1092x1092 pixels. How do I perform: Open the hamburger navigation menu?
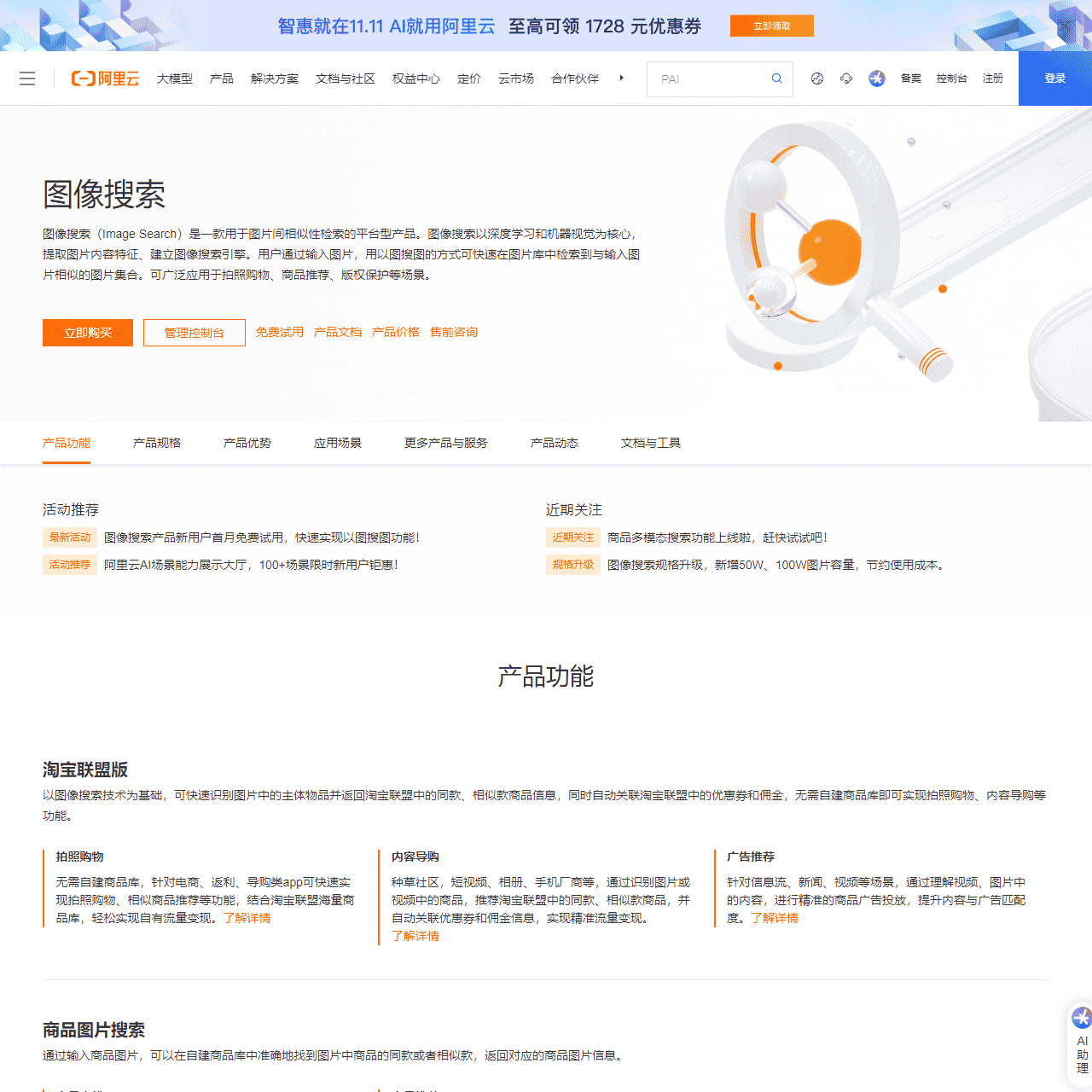tap(27, 78)
